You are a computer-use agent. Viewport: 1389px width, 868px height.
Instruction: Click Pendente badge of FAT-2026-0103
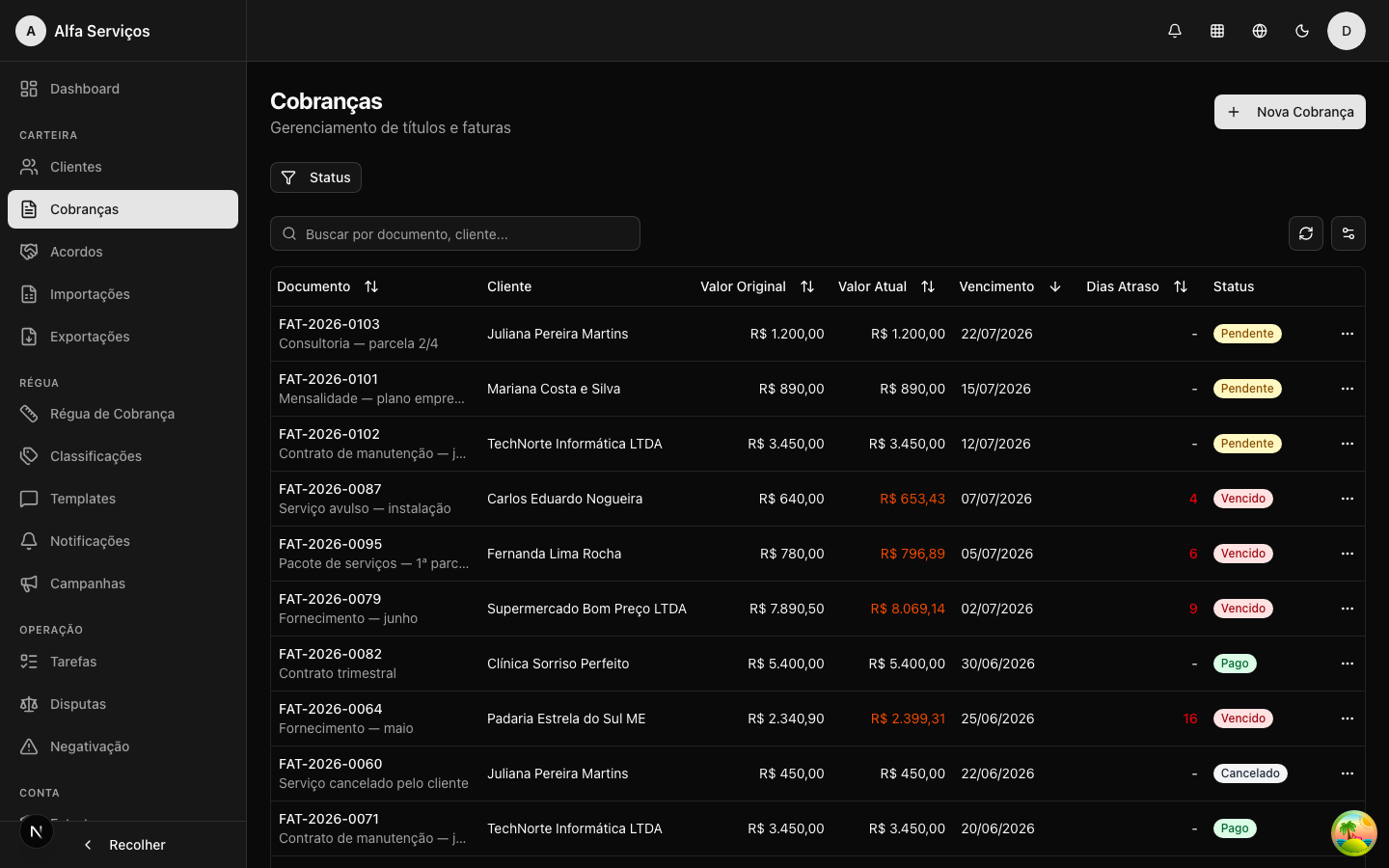click(x=1247, y=334)
